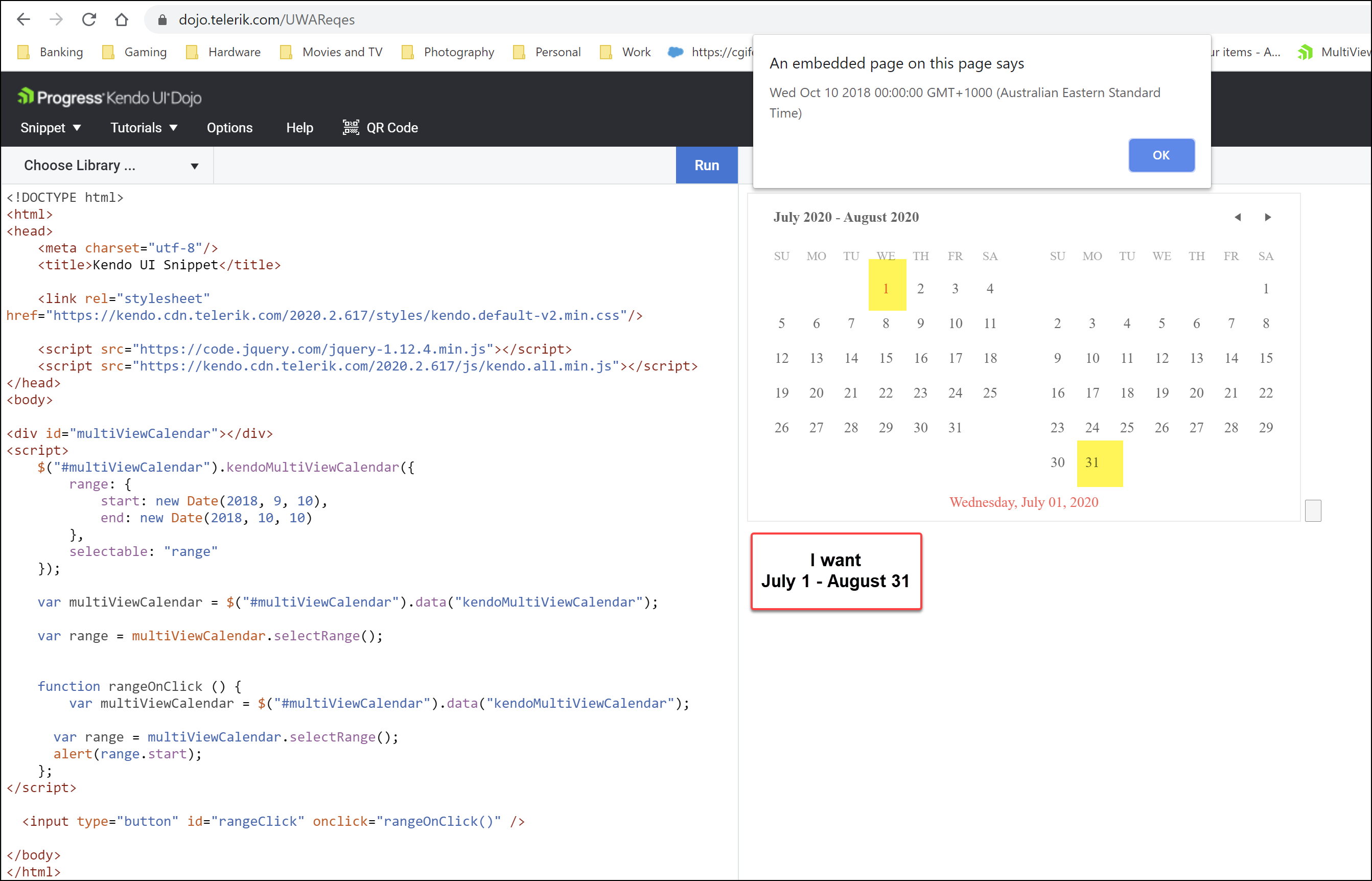Screen dimensions: 1372x881
Task: Reload the current page
Action: click(88, 19)
